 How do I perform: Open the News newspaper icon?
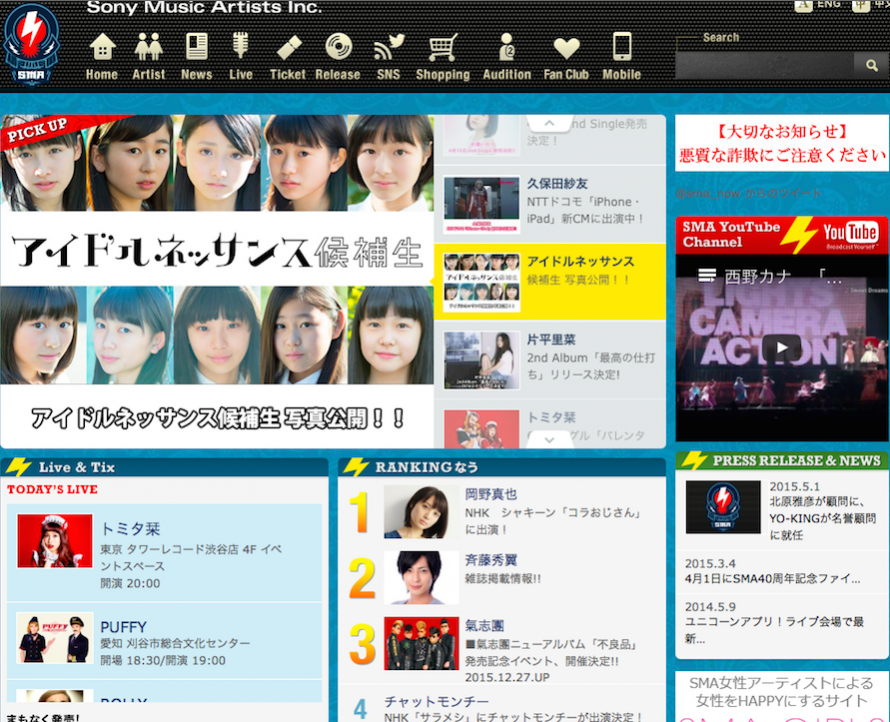click(196, 47)
